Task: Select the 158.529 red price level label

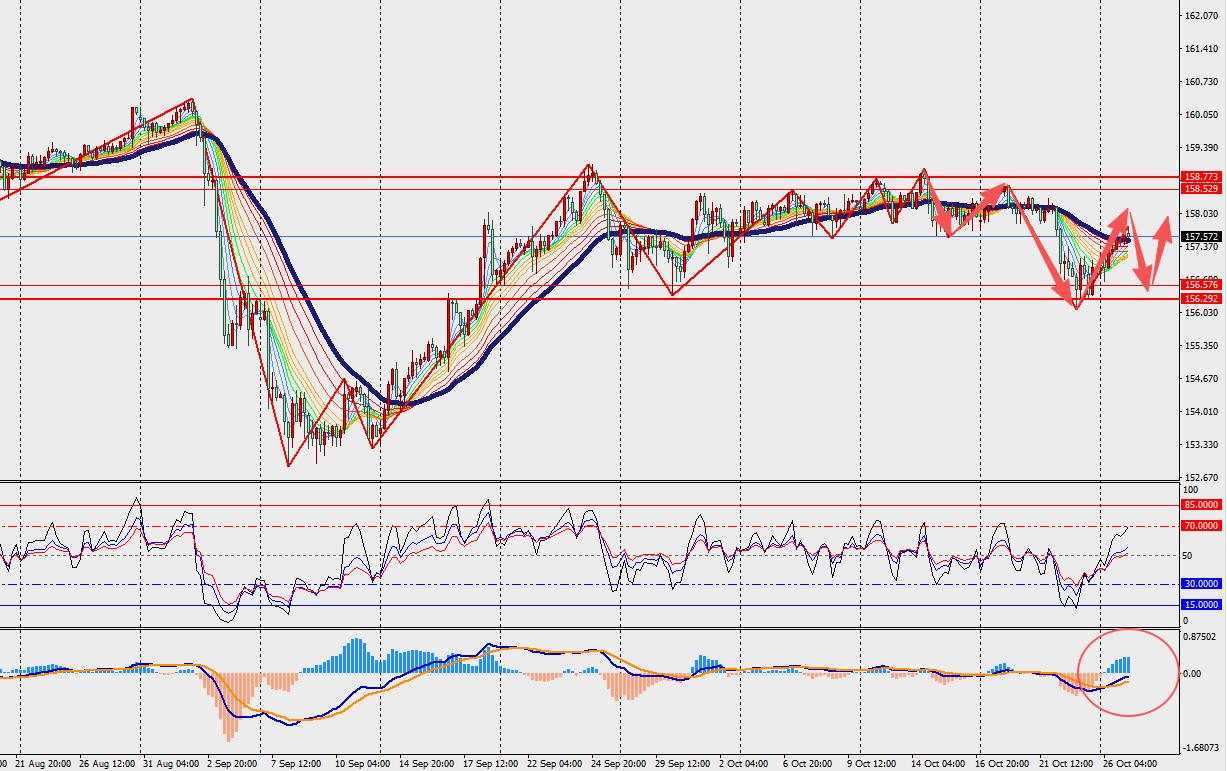Action: (1200, 188)
